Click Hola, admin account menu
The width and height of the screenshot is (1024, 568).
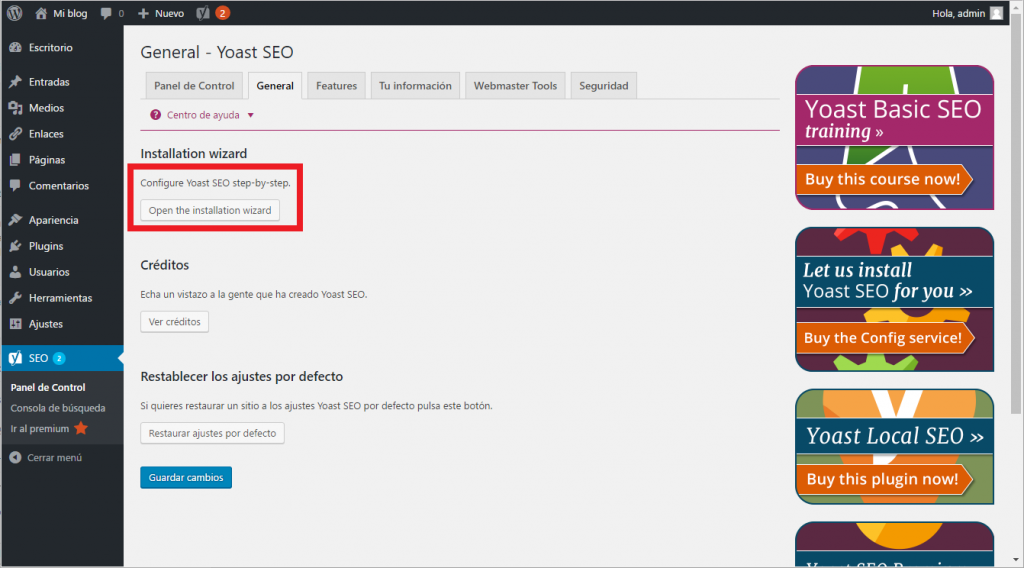[x=967, y=13]
